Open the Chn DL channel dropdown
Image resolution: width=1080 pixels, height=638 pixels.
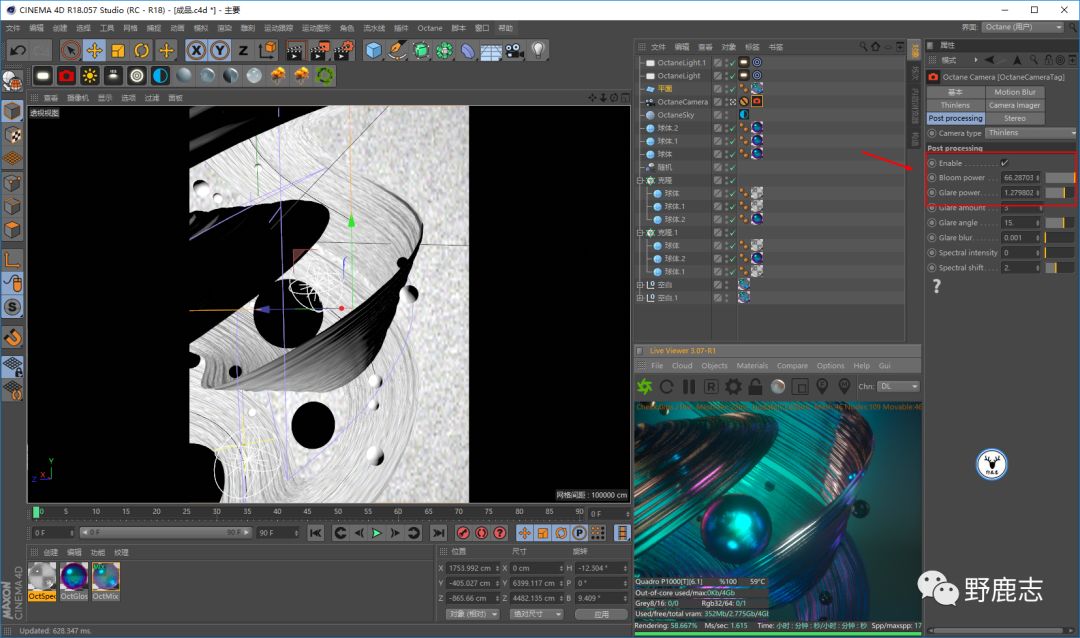click(899, 386)
